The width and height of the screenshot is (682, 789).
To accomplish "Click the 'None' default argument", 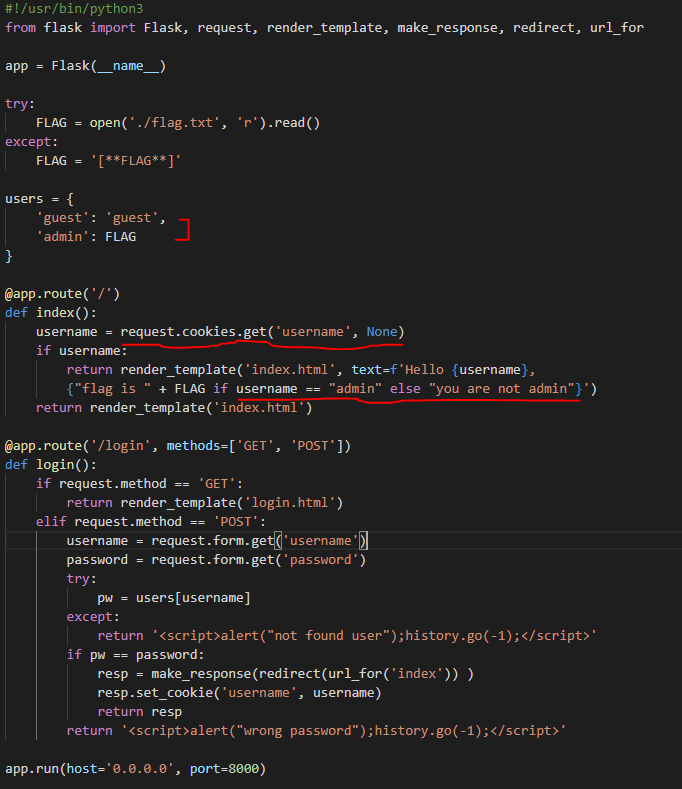I will click(x=382, y=332).
